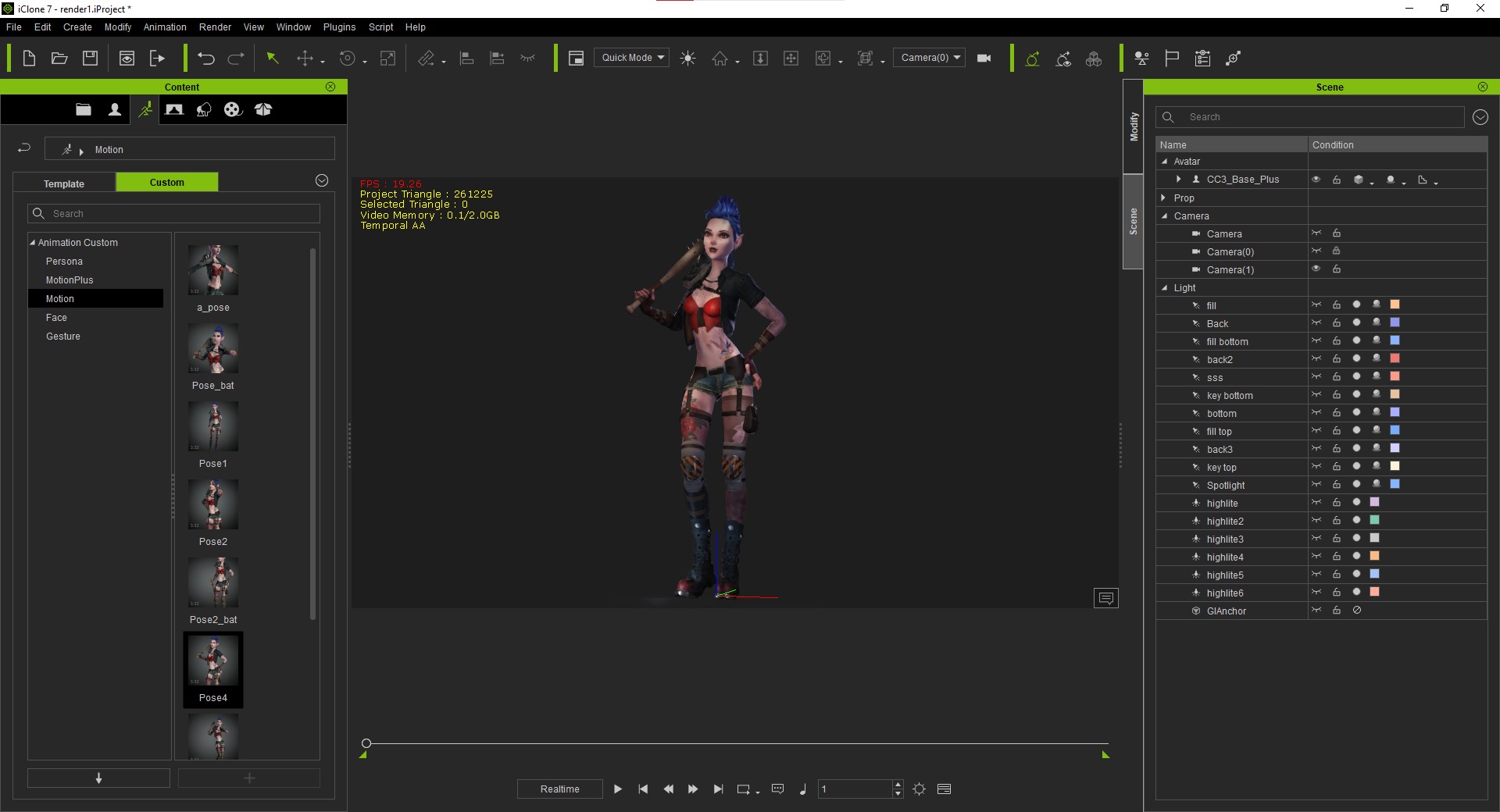The width and height of the screenshot is (1500, 812).
Task: Toggle visibility of CC3_Base_Plus
Action: (1316, 180)
